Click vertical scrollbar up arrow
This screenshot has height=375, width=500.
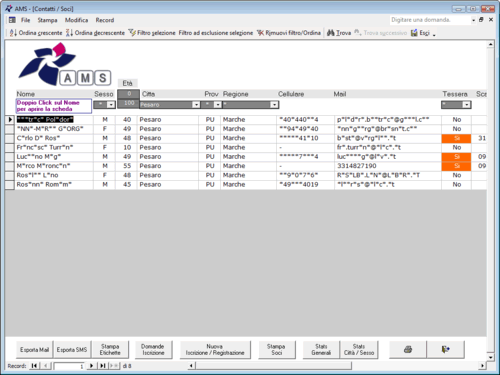tap(490, 44)
